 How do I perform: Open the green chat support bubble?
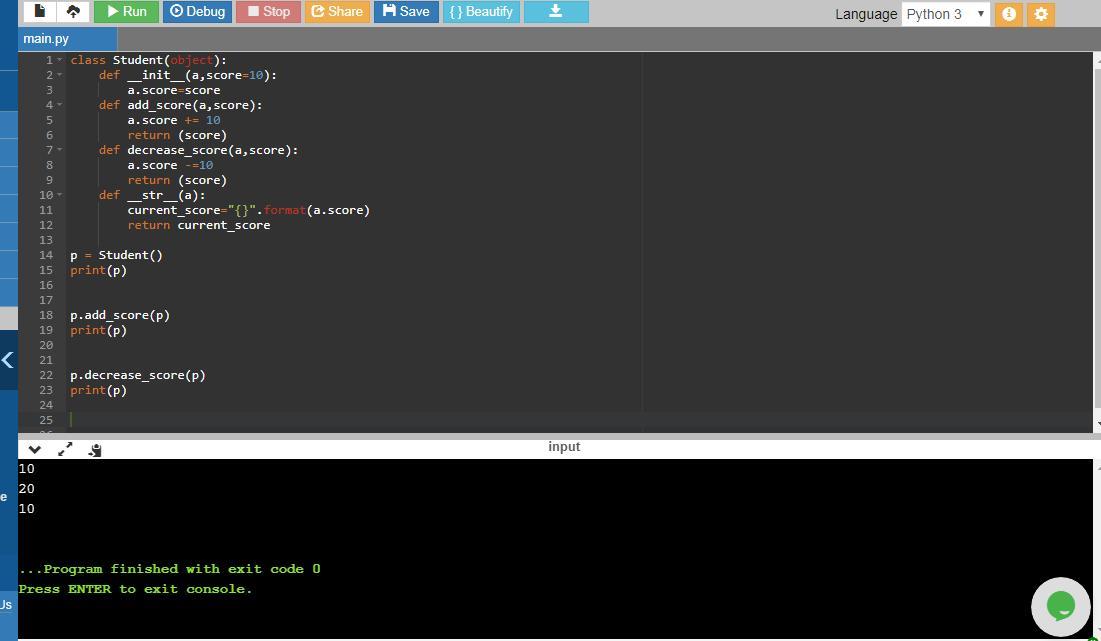coord(1060,606)
